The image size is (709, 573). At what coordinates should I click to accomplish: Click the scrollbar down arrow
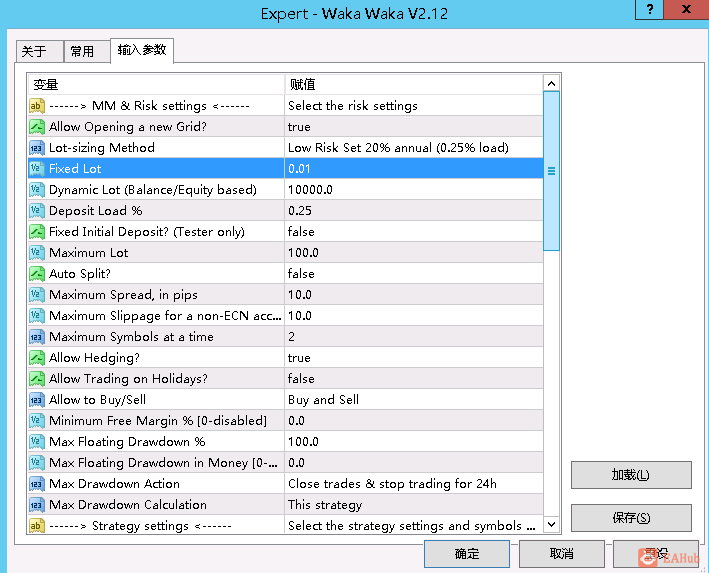(551, 525)
